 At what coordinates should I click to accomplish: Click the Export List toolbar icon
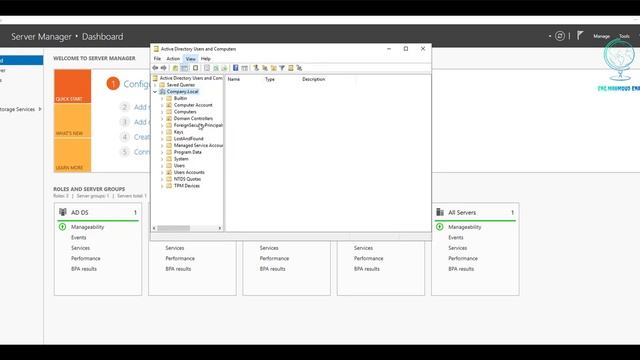point(224,68)
